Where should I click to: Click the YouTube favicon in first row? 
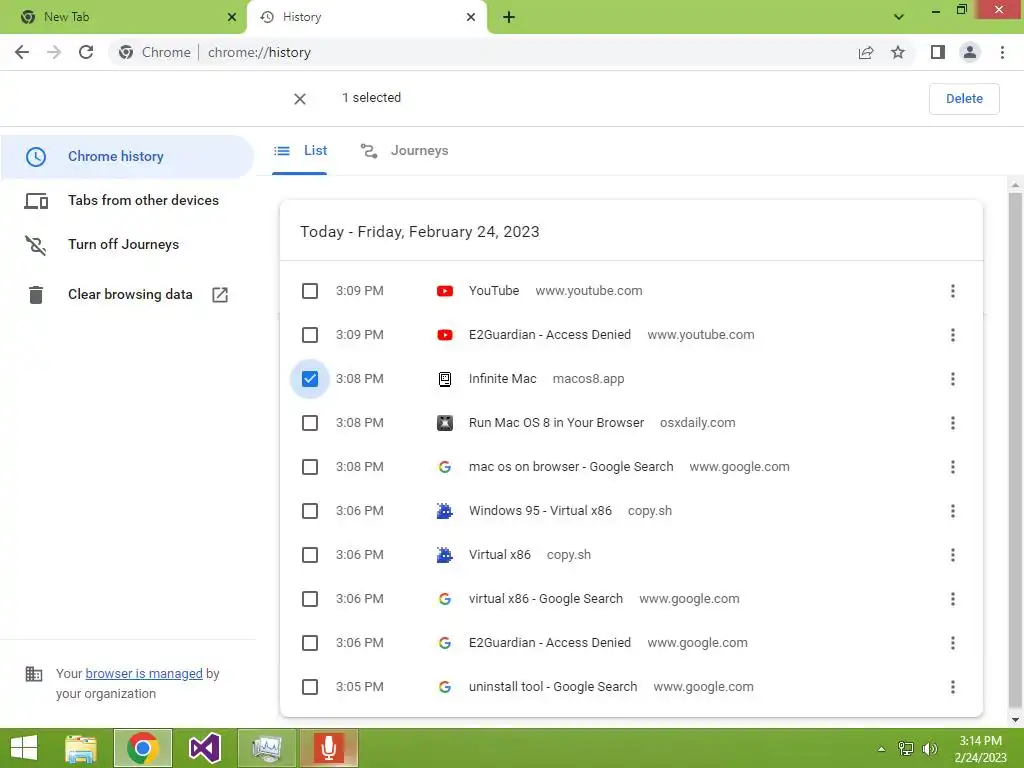pyautogui.click(x=445, y=291)
